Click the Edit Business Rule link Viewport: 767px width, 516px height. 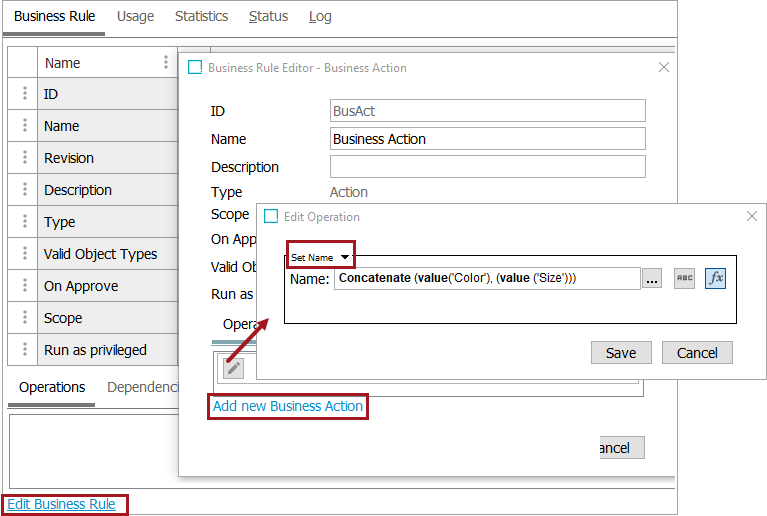[62, 504]
